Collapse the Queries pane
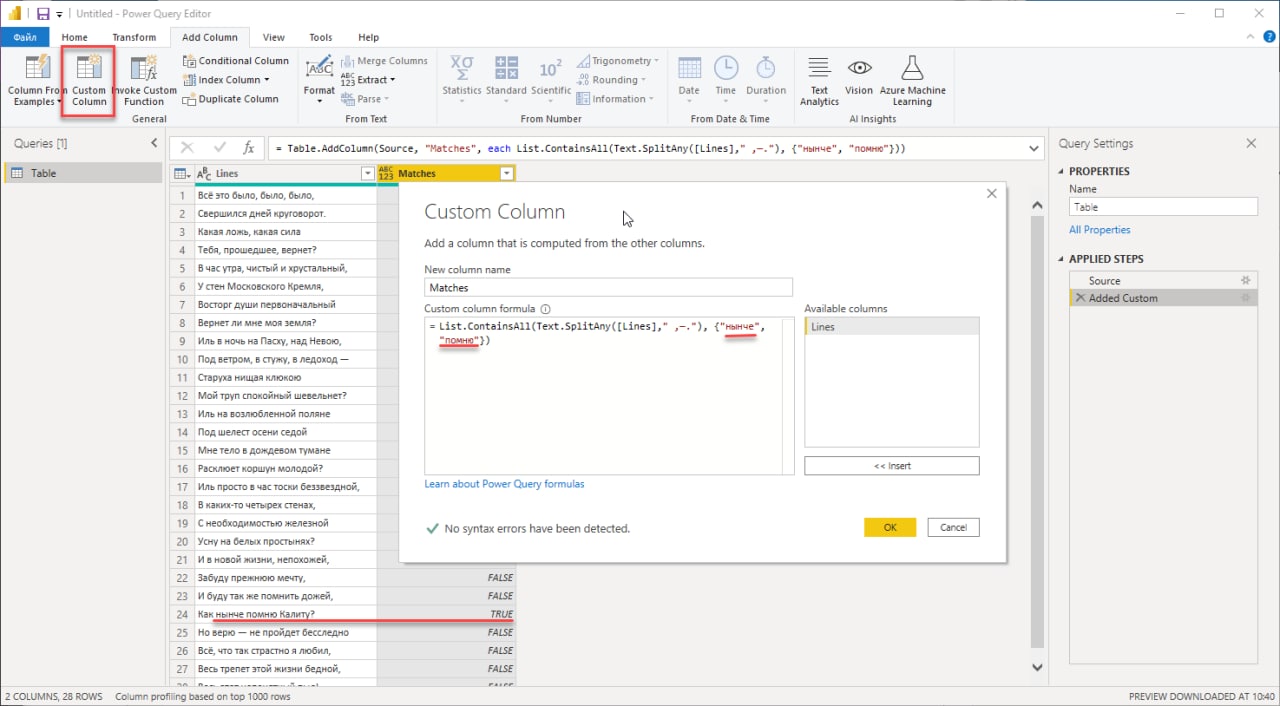 [154, 143]
